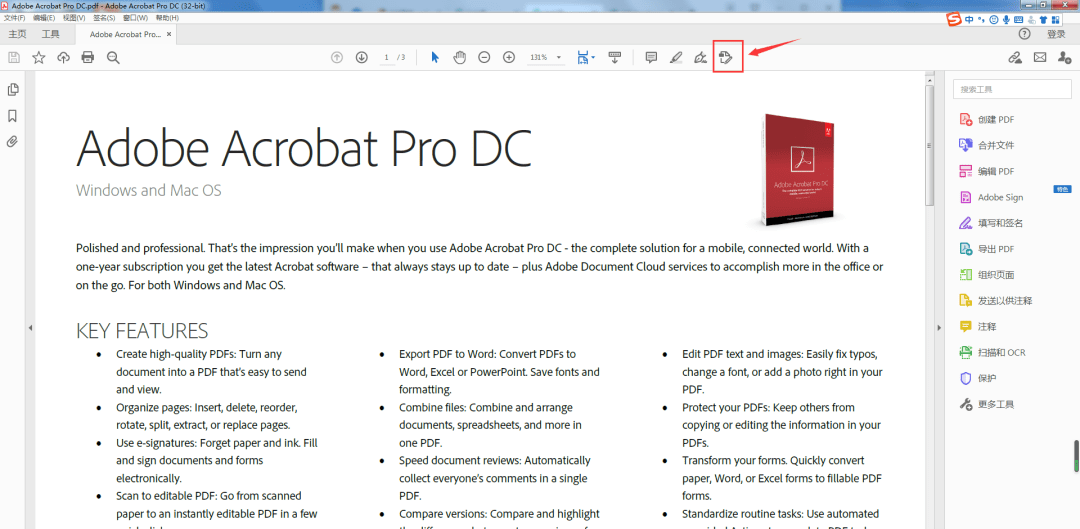The width and height of the screenshot is (1080, 529).
Task: Print the document using the printer icon
Action: (87, 58)
